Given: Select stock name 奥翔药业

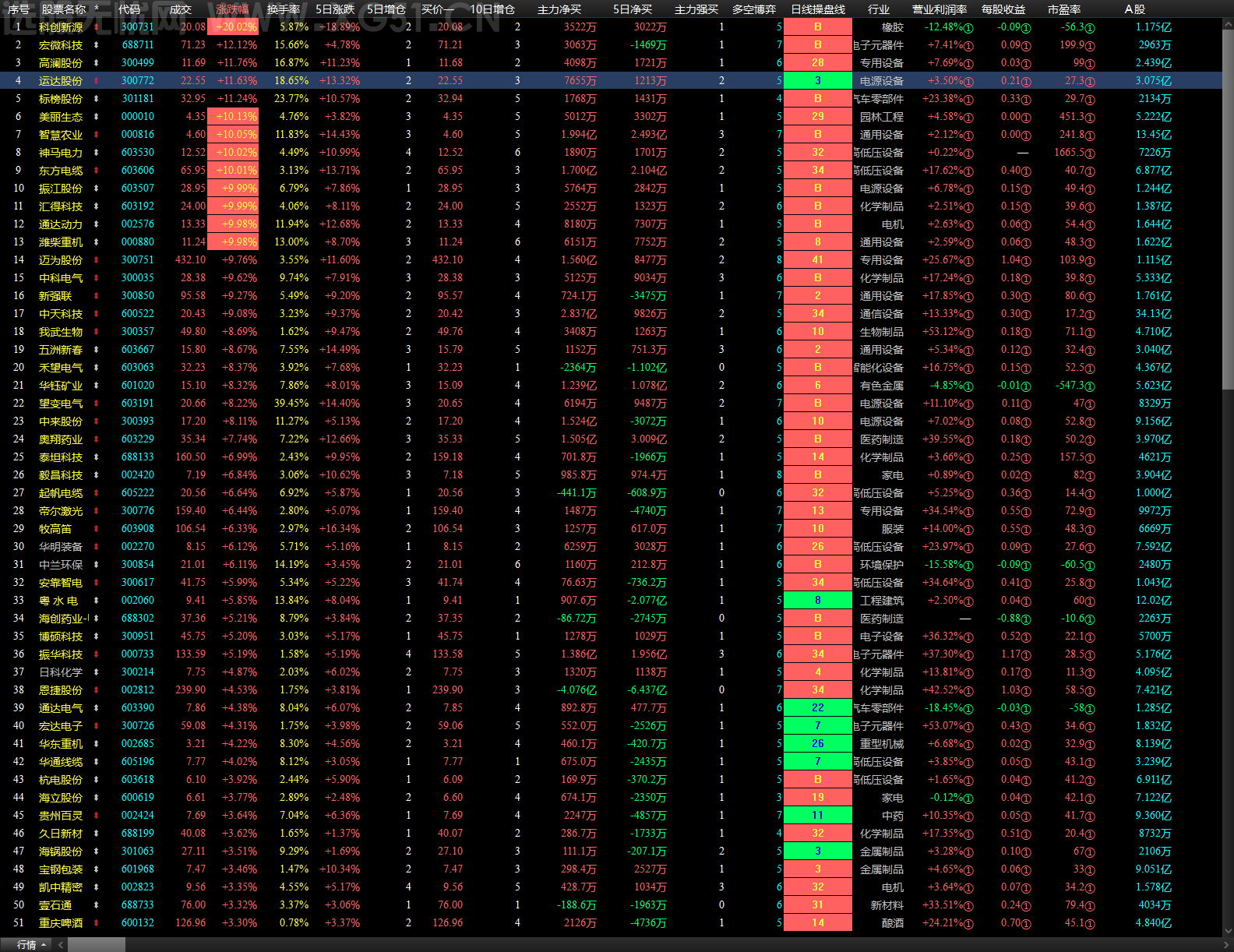Looking at the screenshot, I should [x=61, y=439].
